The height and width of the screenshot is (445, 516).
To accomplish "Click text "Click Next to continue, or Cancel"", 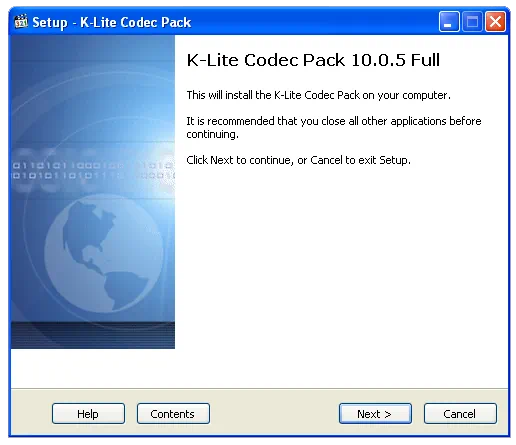I will (x=264, y=160).
